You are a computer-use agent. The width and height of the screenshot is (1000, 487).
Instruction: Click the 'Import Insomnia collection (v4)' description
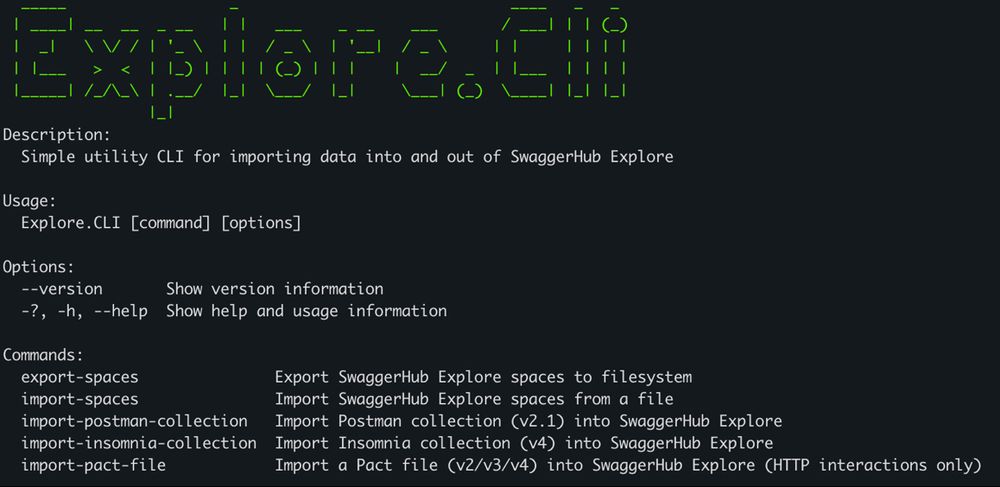(x=524, y=443)
